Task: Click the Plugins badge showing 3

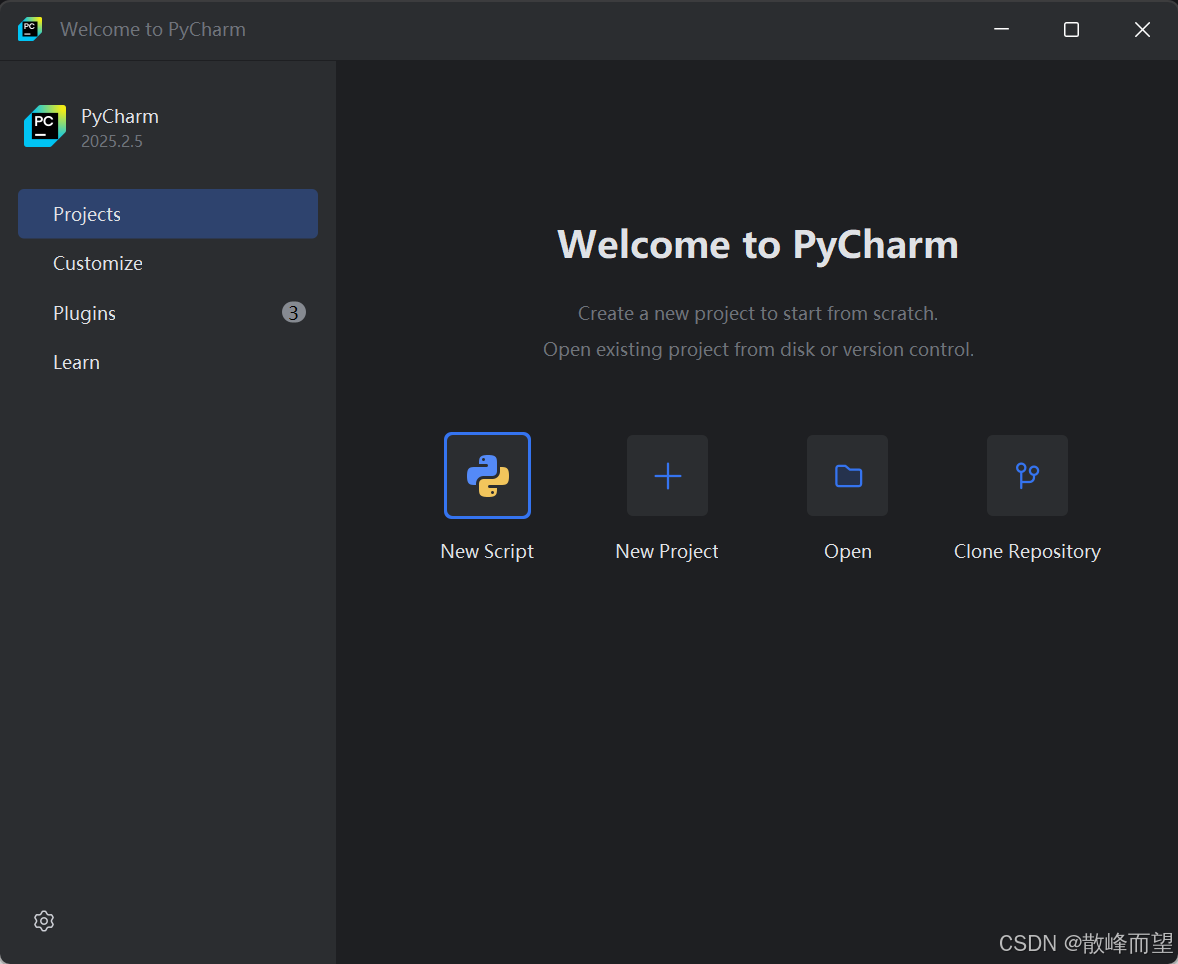Action: 294,313
